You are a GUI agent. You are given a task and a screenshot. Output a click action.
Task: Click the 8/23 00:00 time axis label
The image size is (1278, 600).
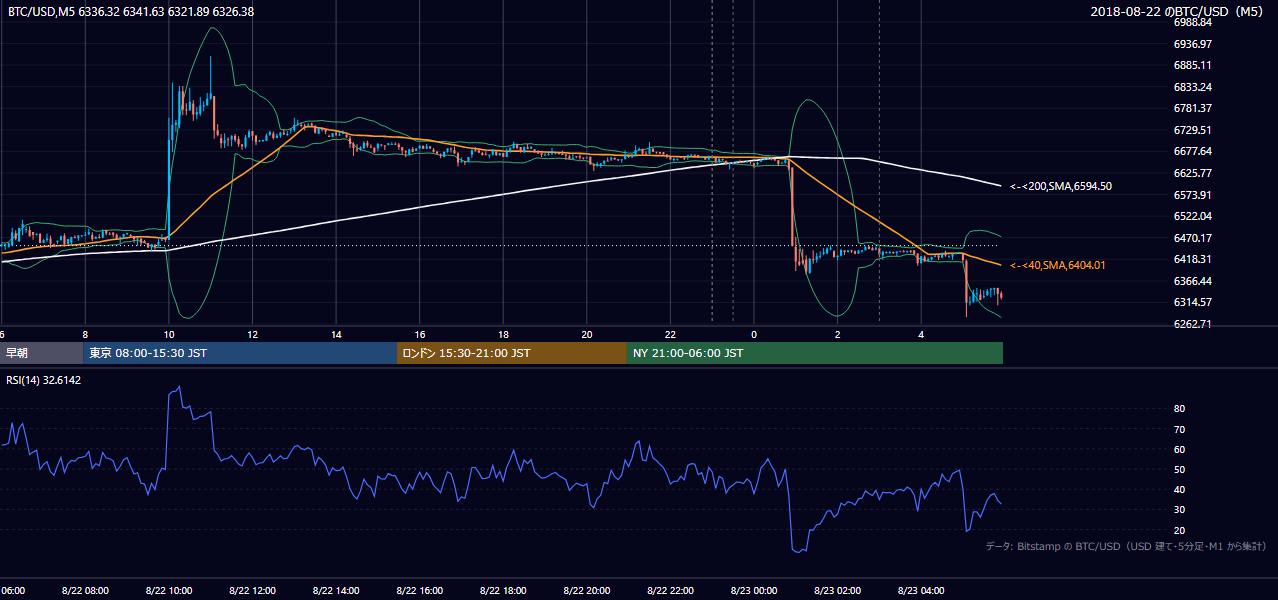click(754, 591)
